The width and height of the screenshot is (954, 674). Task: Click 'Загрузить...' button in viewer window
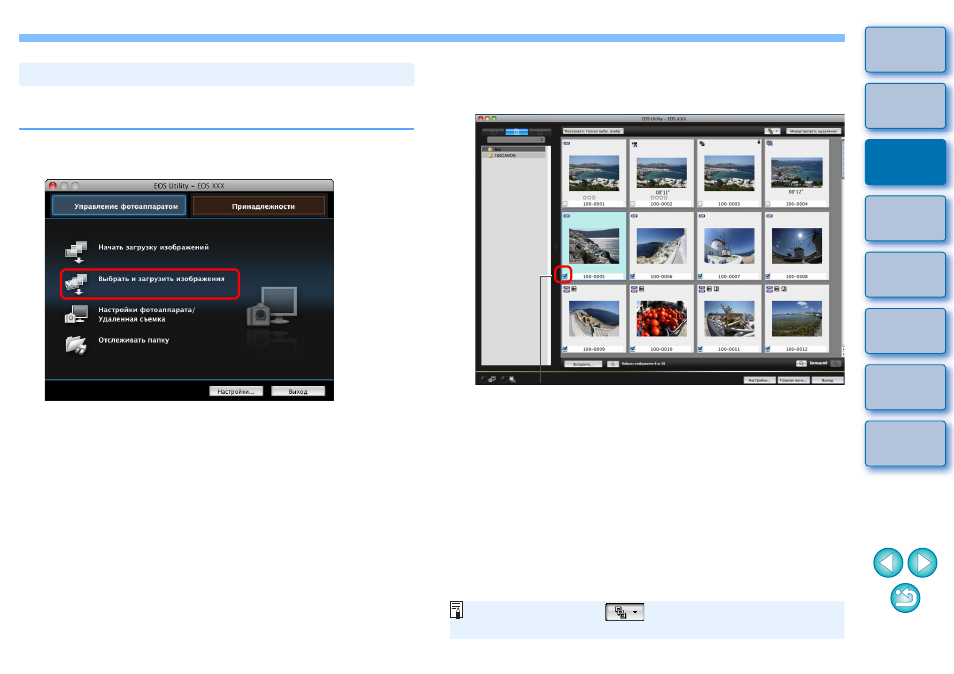point(583,364)
